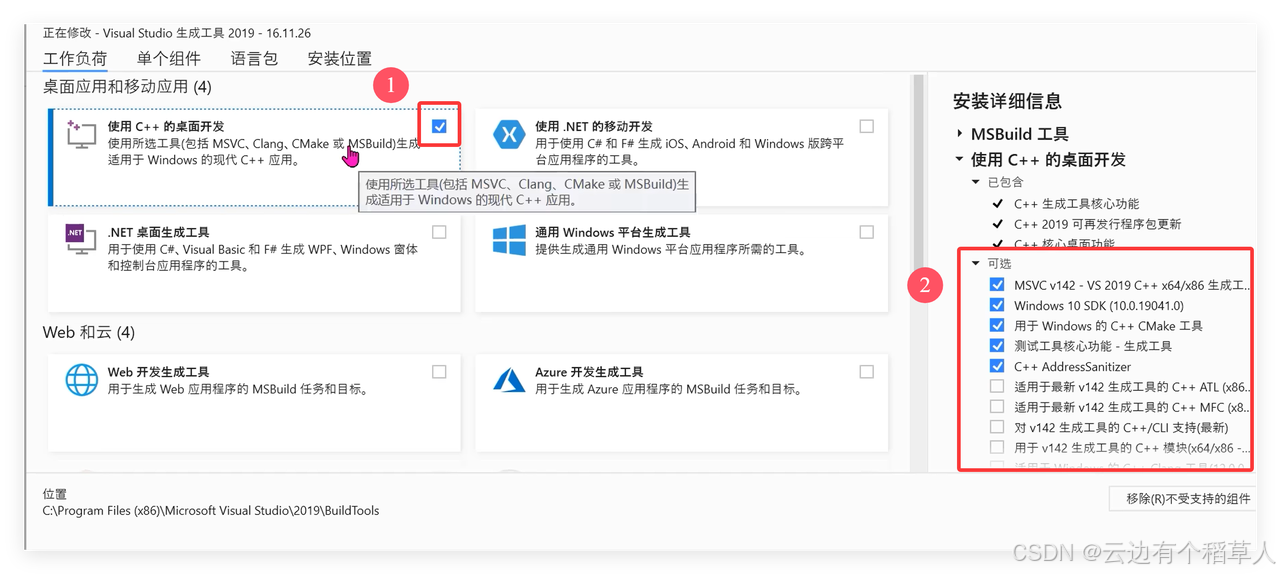Click the .NET desktop build tools icon
The width and height of the screenshot is (1280, 574).
(80, 240)
